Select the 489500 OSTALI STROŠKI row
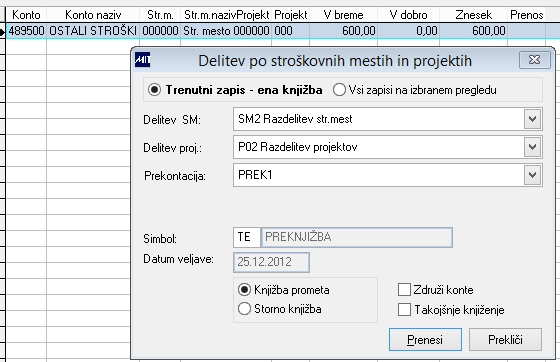Viewport: 560px width, 362px height. pyautogui.click(x=283, y=31)
